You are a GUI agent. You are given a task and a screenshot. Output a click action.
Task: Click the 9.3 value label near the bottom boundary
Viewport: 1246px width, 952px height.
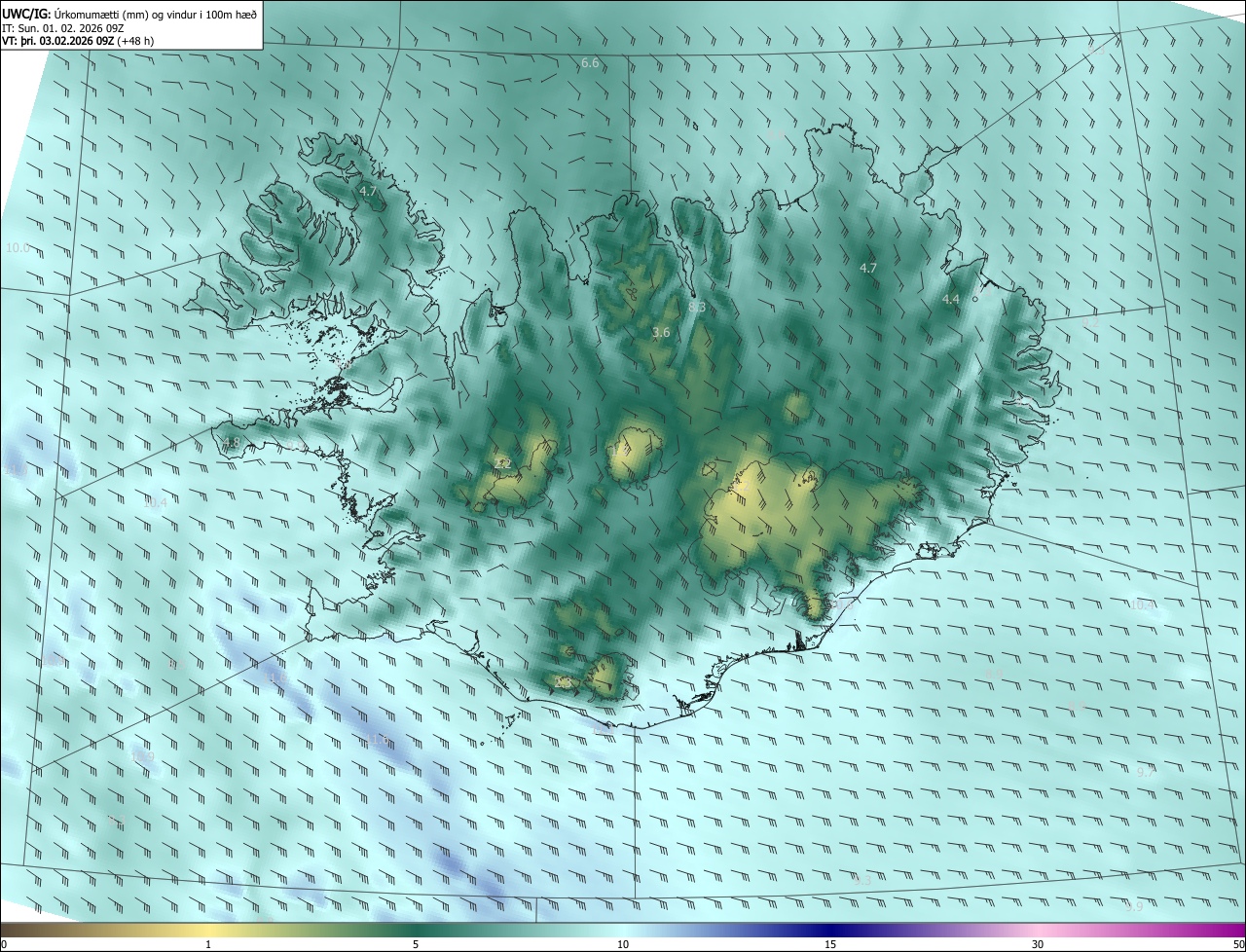(861, 880)
